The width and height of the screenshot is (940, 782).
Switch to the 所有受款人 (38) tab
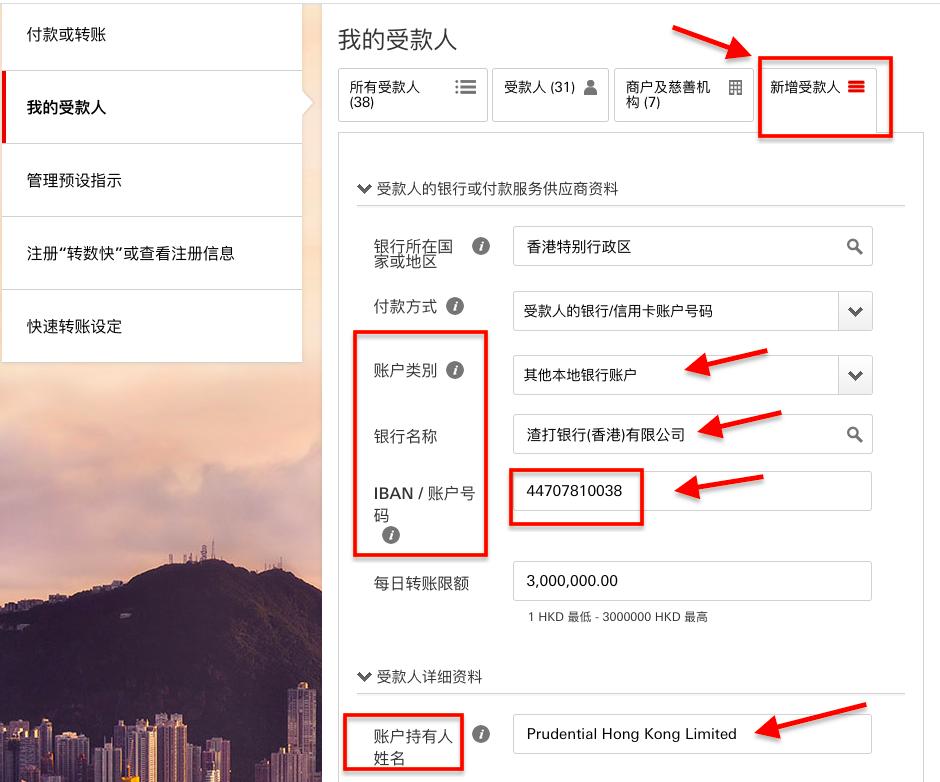410,95
